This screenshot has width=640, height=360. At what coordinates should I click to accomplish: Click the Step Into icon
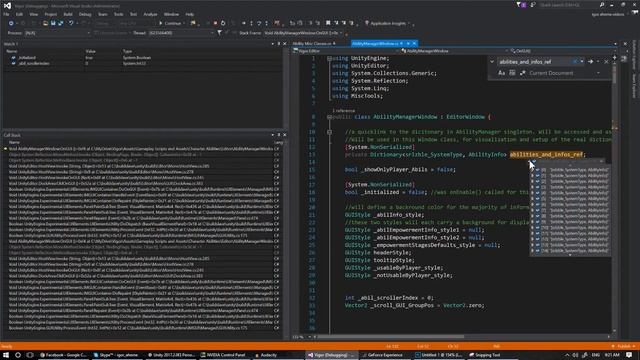[251, 23]
